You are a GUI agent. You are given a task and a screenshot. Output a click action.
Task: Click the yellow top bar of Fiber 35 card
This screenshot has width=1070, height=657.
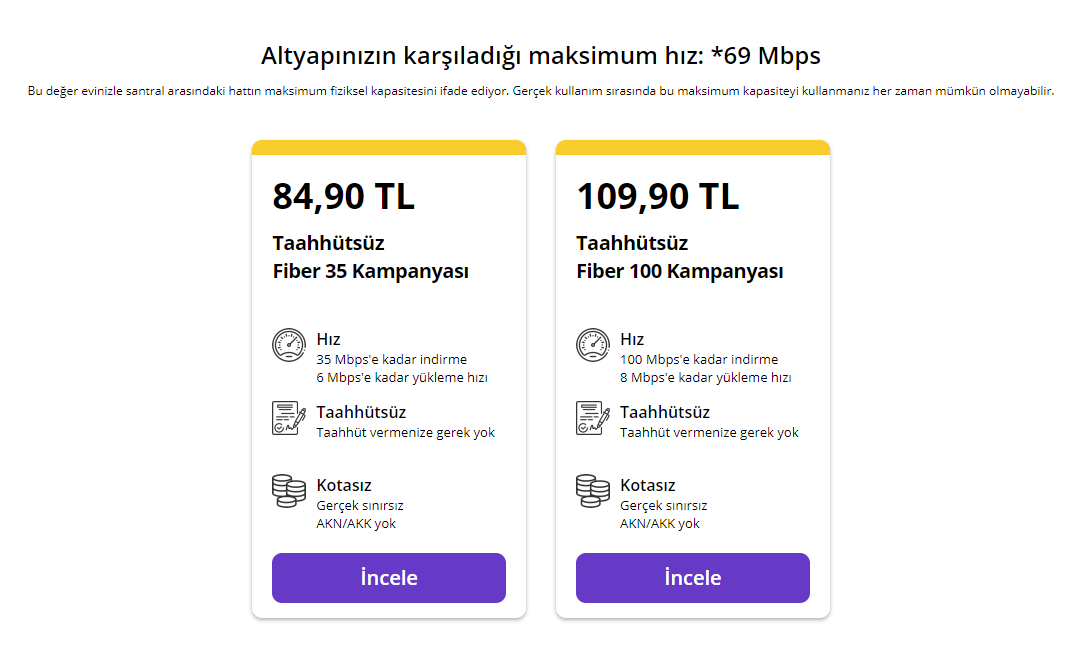(x=389, y=148)
